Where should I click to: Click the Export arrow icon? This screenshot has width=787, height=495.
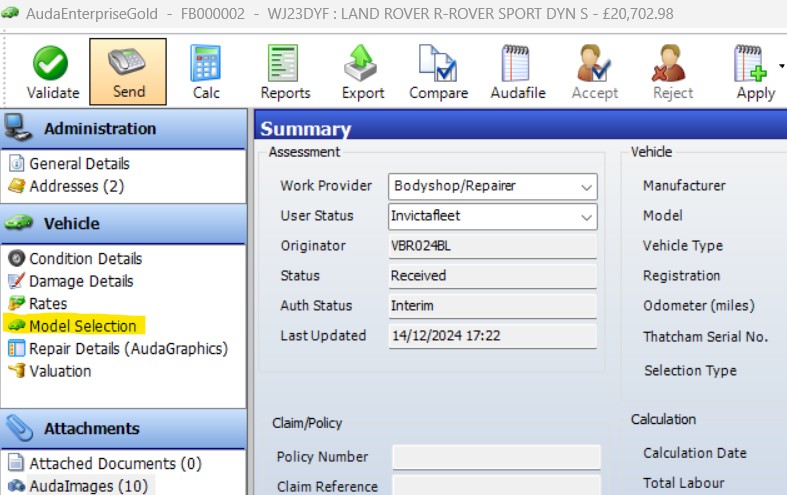(x=360, y=63)
